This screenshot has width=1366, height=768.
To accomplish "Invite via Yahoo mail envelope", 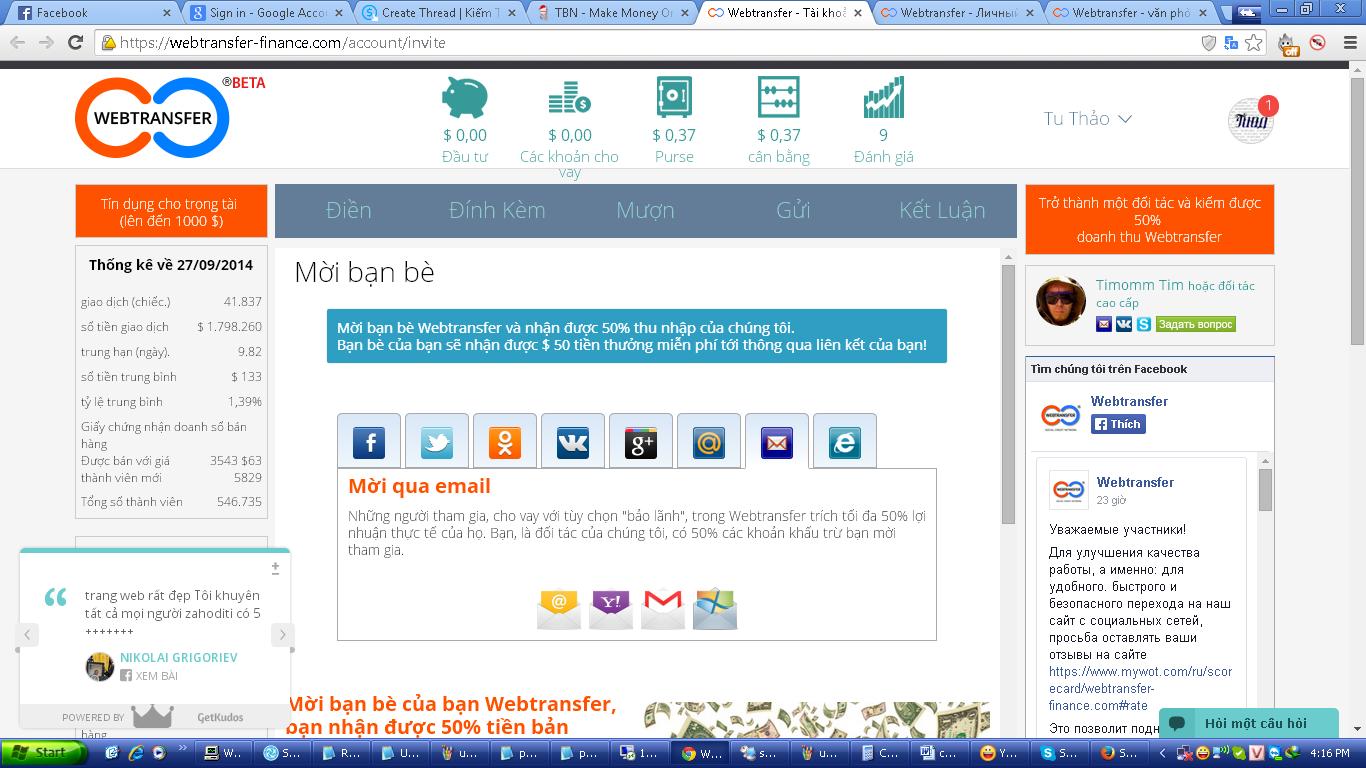I will point(611,609).
